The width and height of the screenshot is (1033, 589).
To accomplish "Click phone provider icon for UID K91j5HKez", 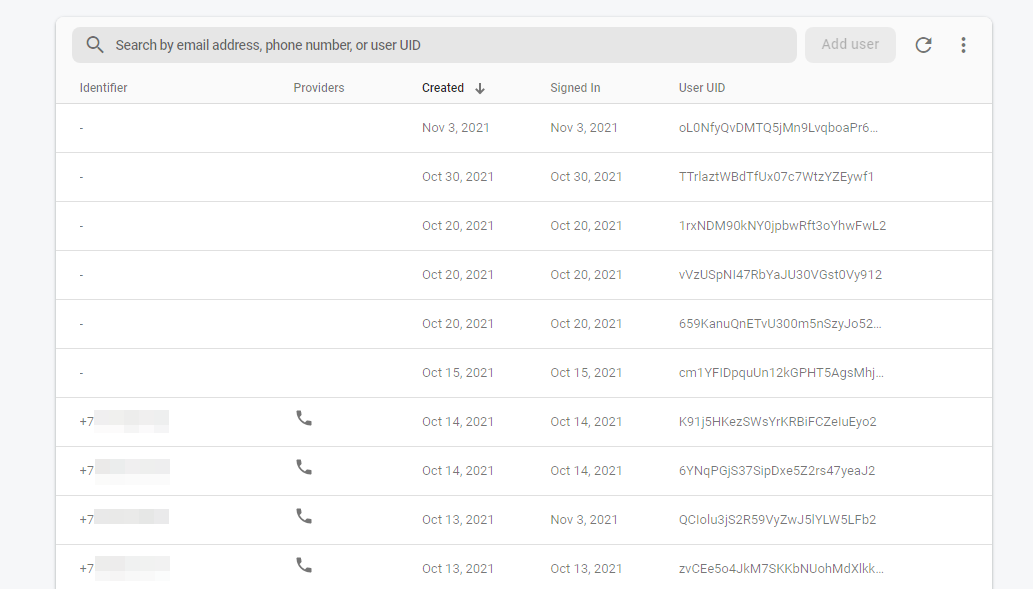I will click(304, 418).
